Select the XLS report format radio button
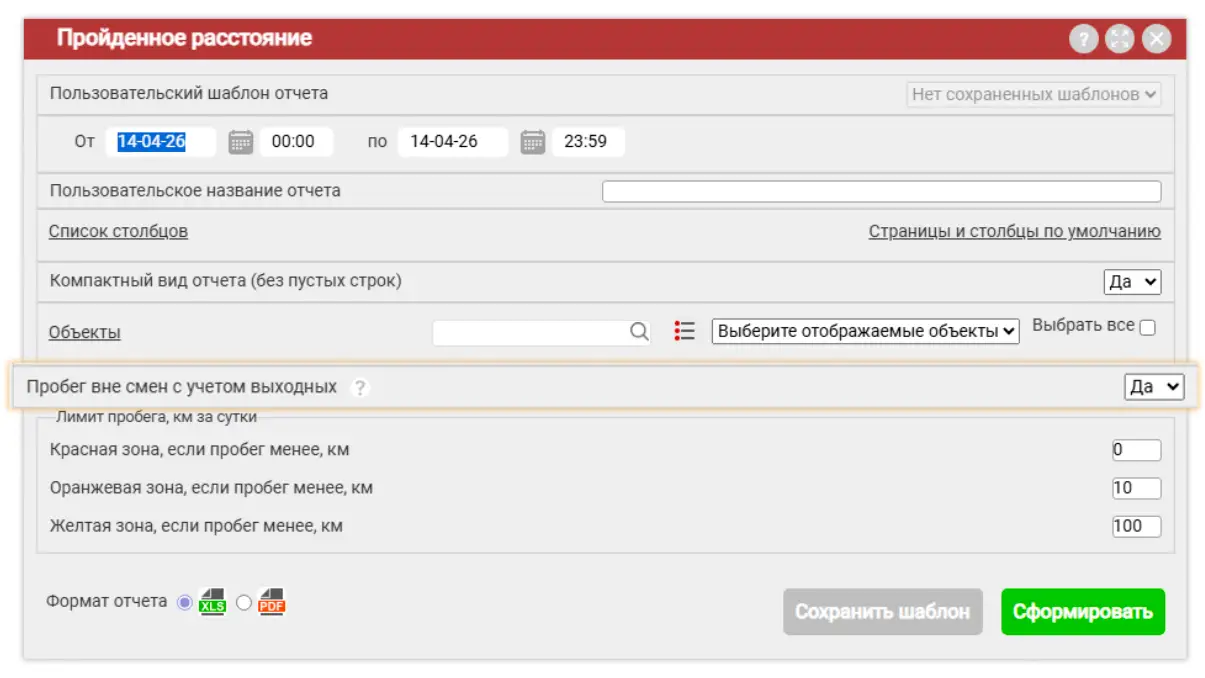The width and height of the screenshot is (1205, 678). tap(184, 602)
